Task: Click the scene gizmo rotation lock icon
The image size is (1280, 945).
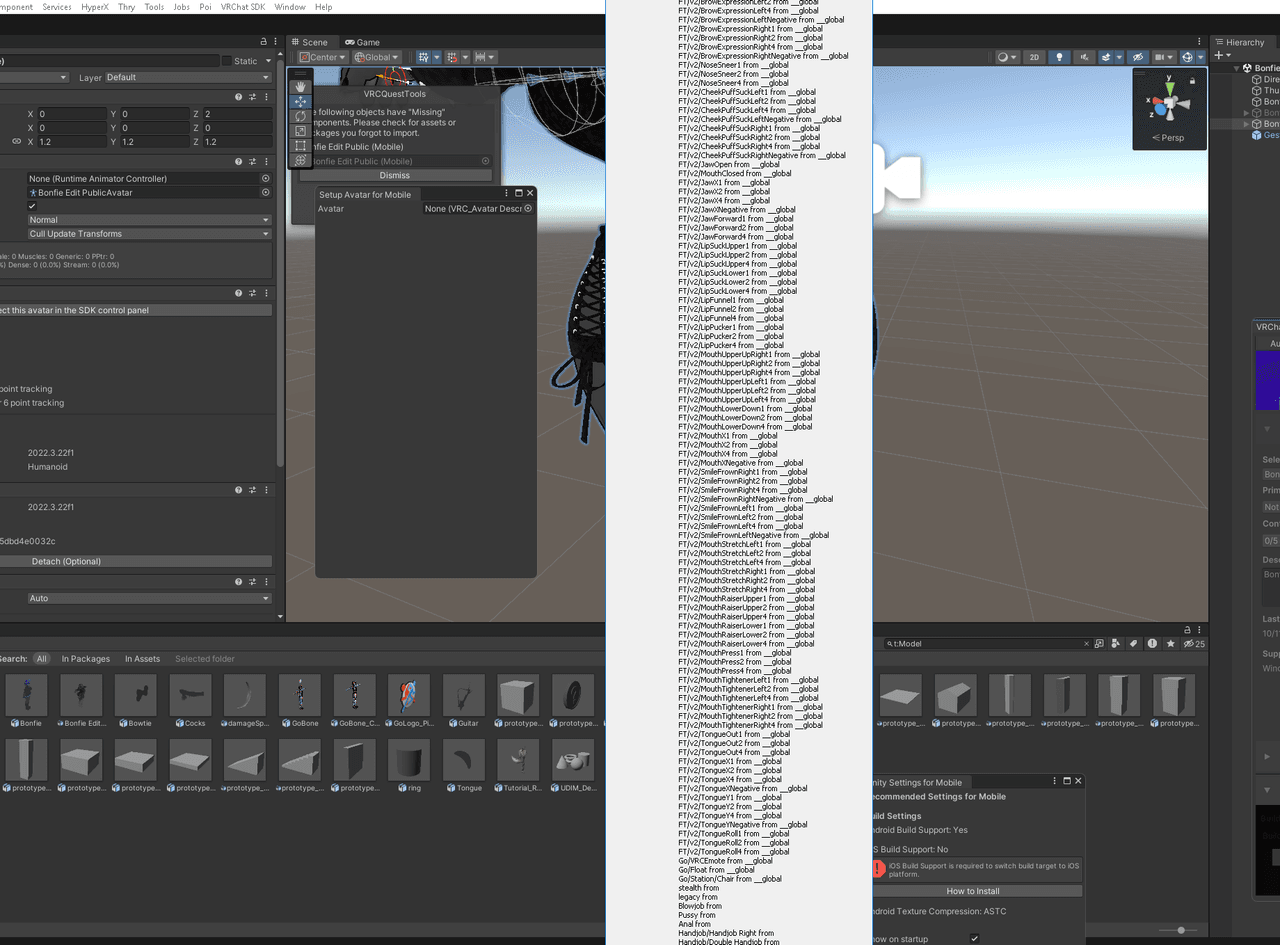Action: pos(1192,80)
